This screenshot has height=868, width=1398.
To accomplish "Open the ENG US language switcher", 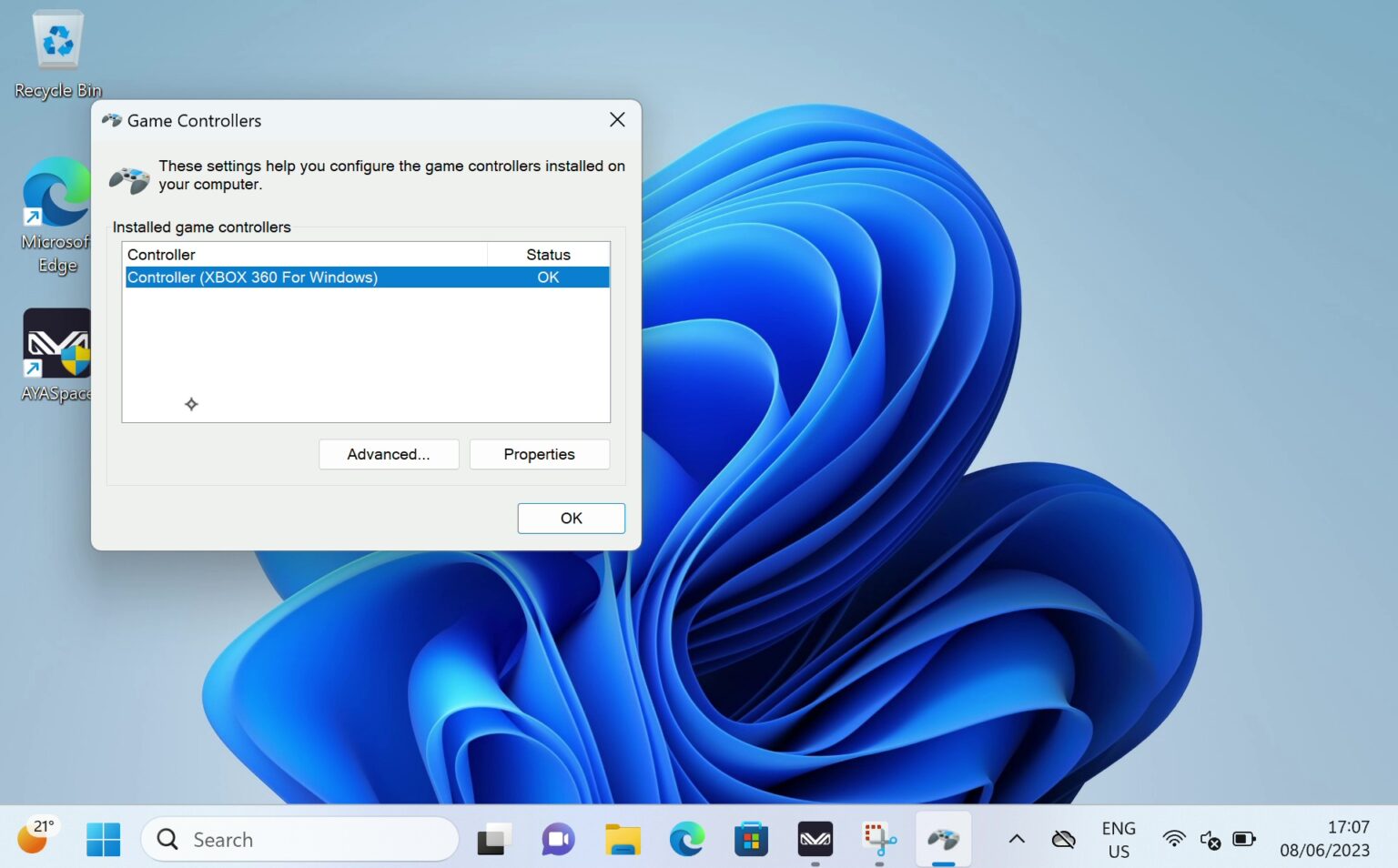I will (x=1118, y=839).
